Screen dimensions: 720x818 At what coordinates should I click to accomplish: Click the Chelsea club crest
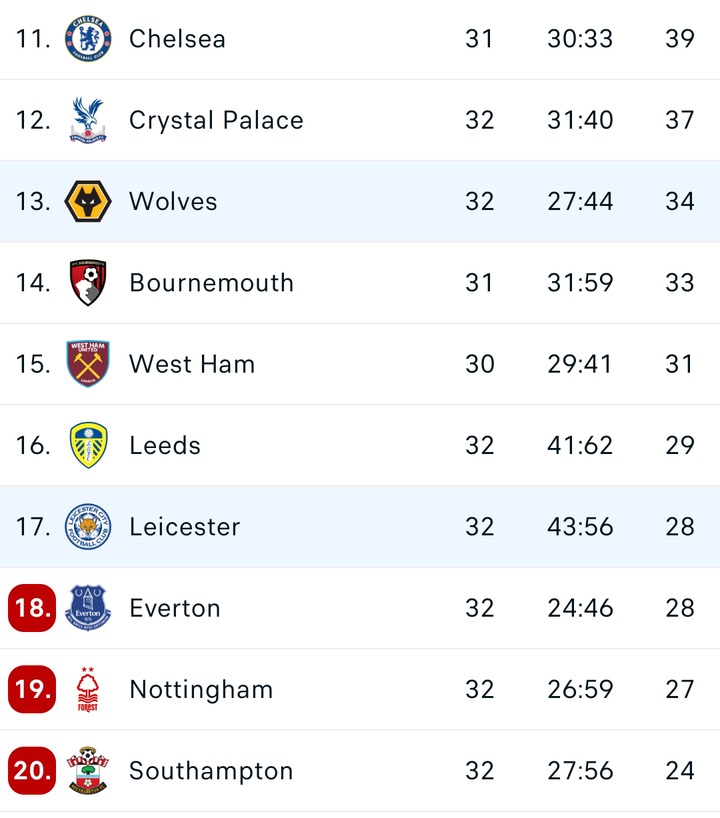(x=88, y=39)
